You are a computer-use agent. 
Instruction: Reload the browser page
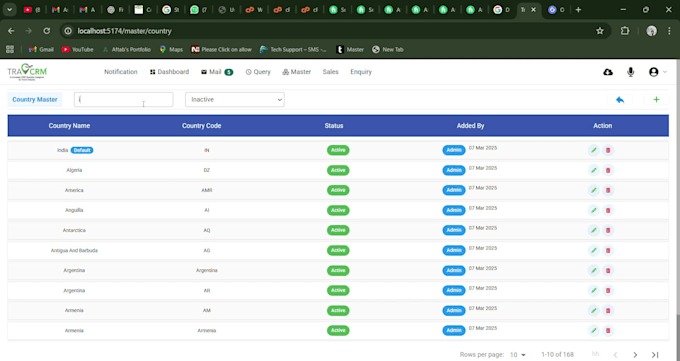click(x=46, y=31)
